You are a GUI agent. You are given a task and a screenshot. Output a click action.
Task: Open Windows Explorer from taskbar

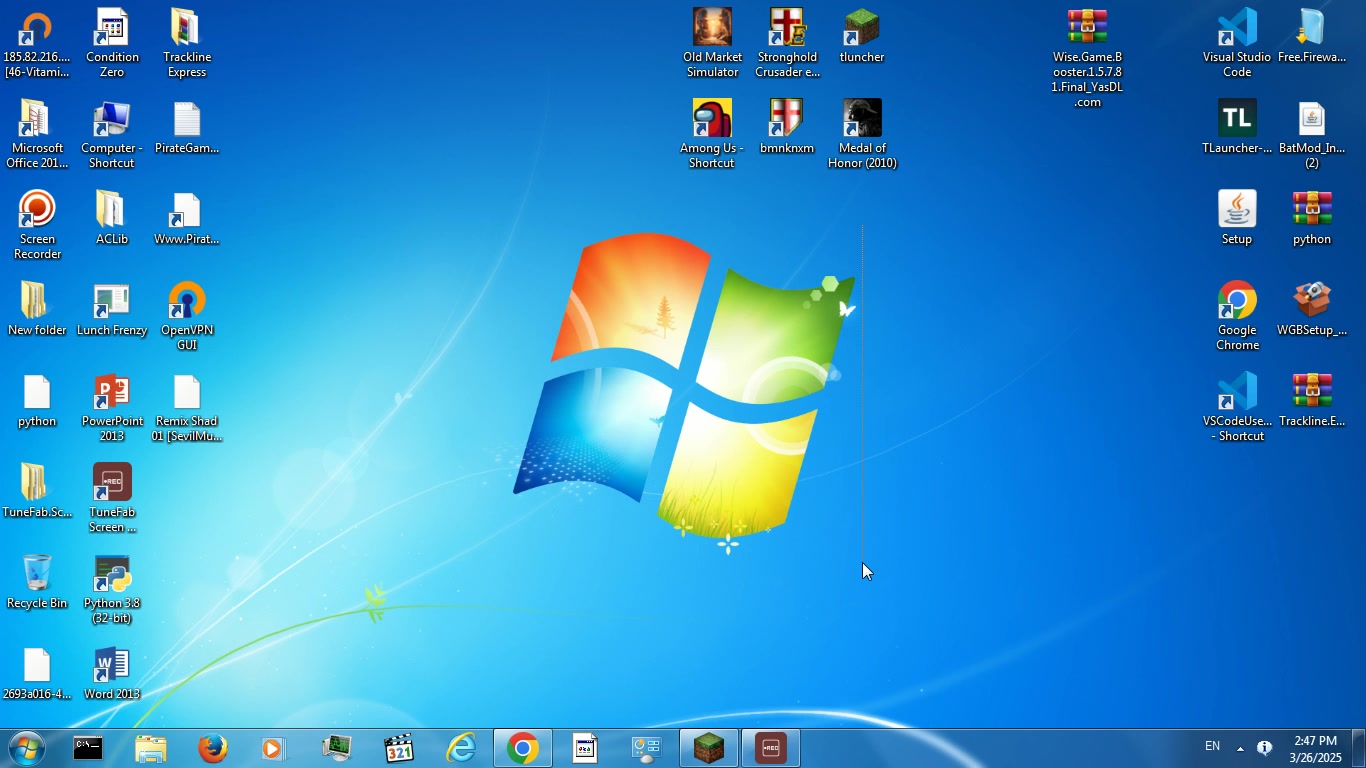click(150, 749)
